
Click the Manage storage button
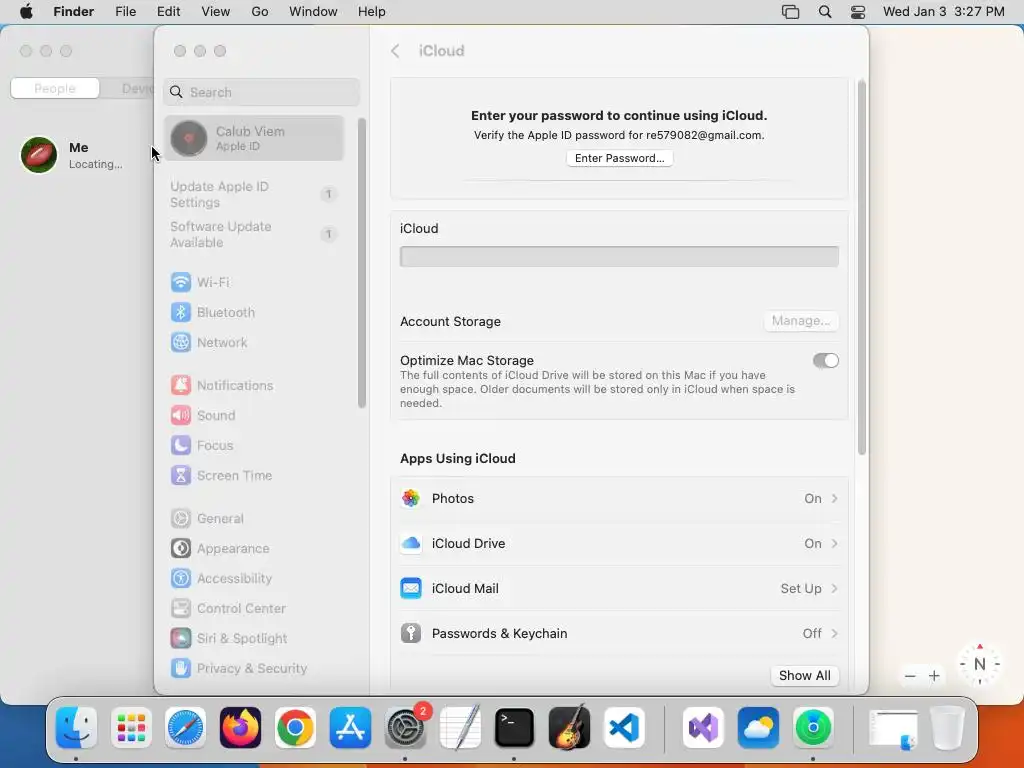pos(801,321)
